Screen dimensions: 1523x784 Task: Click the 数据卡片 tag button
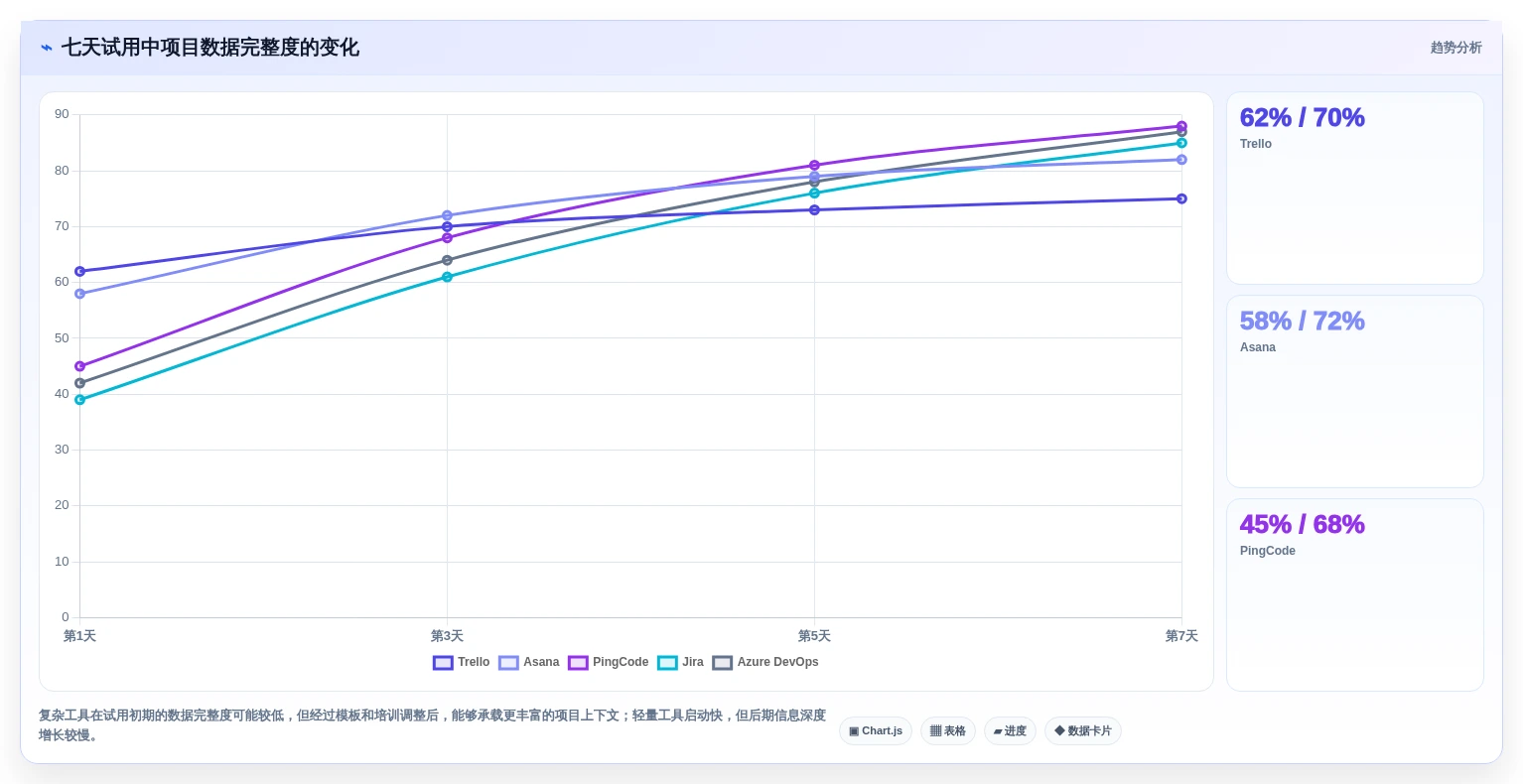point(1083,731)
